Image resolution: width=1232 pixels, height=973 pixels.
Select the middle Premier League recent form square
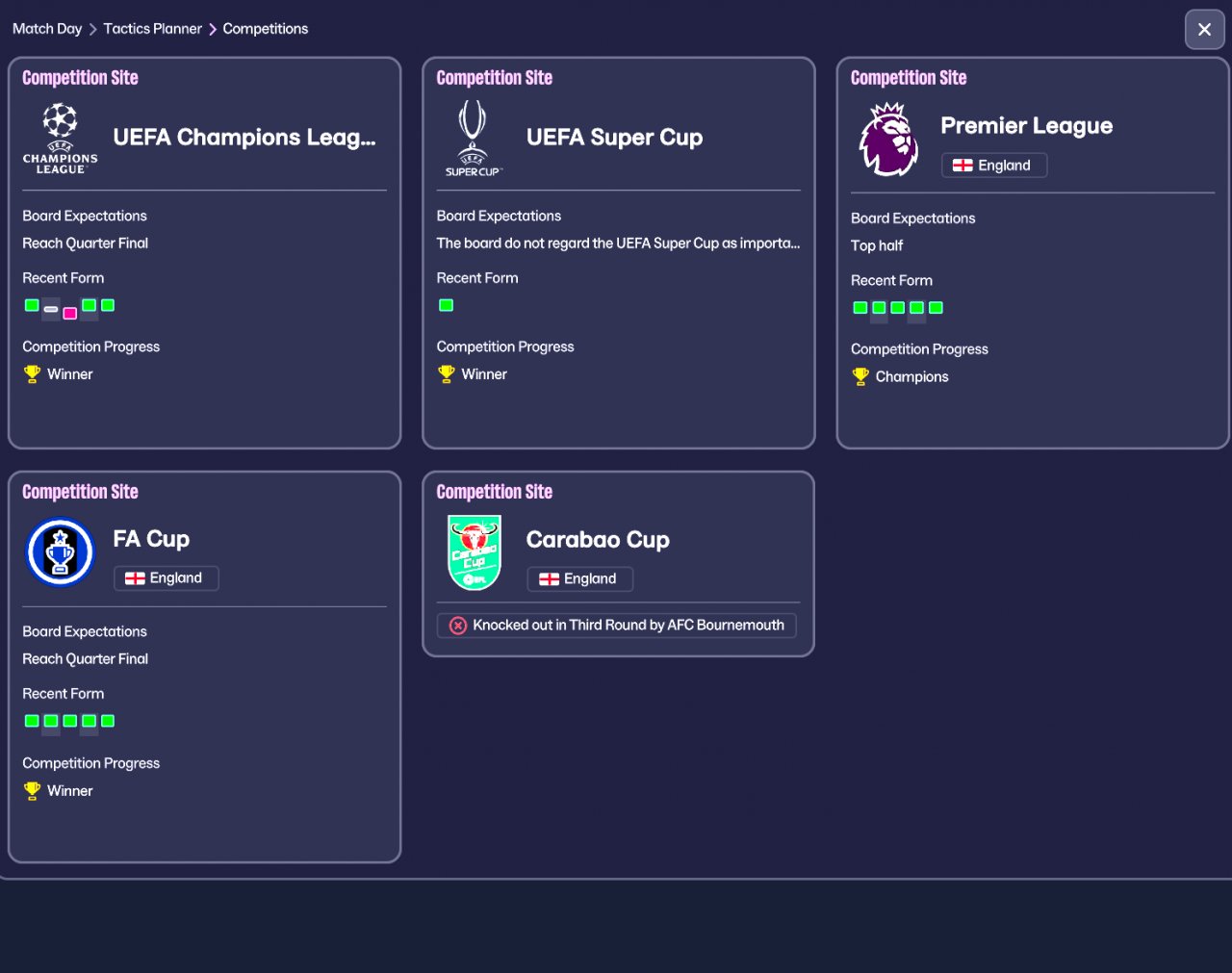[x=898, y=308]
